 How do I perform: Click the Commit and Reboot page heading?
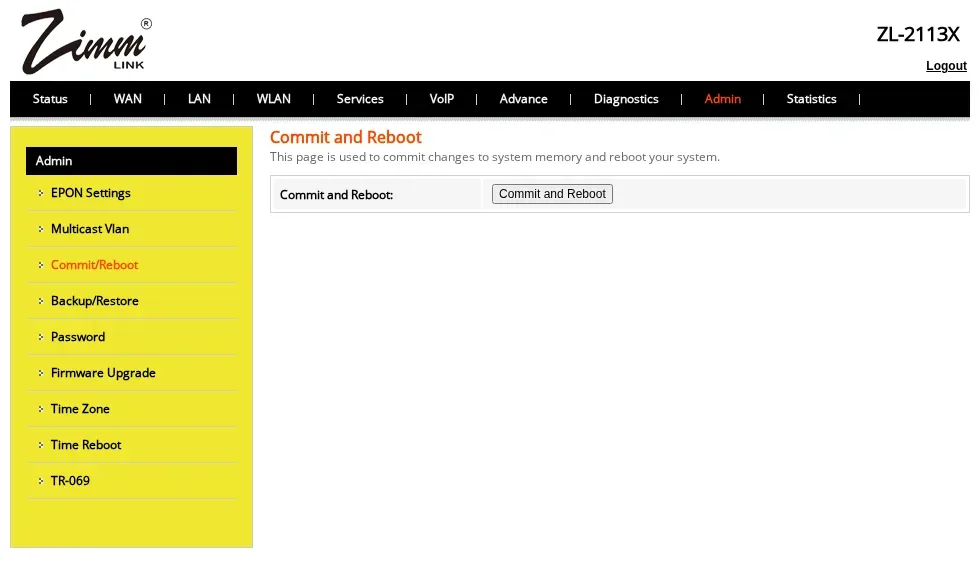coord(346,137)
